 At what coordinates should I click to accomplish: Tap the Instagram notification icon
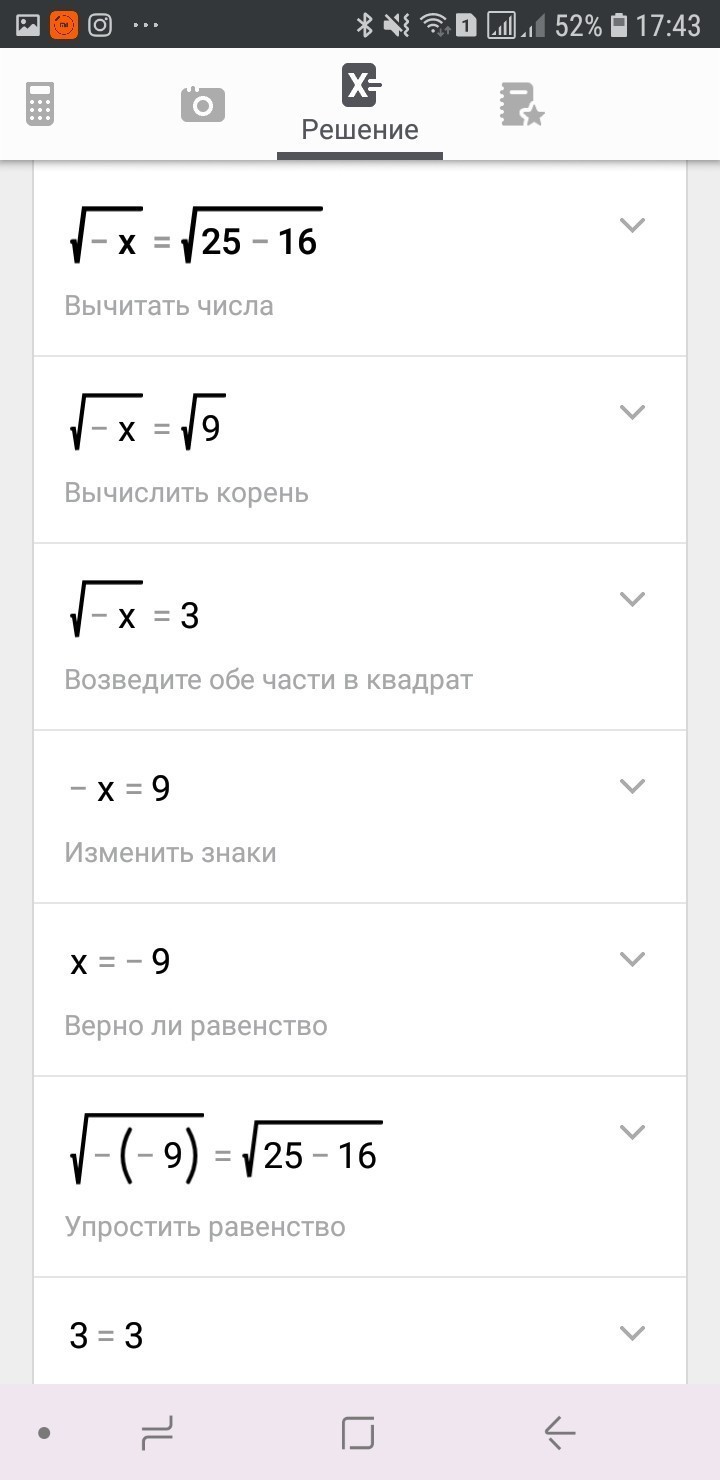[x=100, y=25]
